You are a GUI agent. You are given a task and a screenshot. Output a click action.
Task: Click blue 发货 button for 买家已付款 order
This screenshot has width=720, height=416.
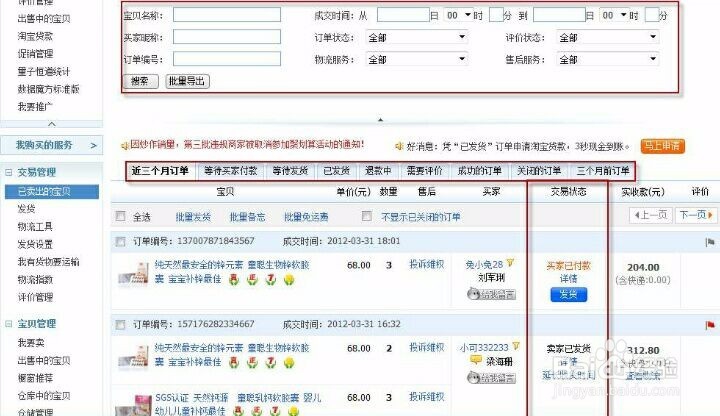[568, 294]
